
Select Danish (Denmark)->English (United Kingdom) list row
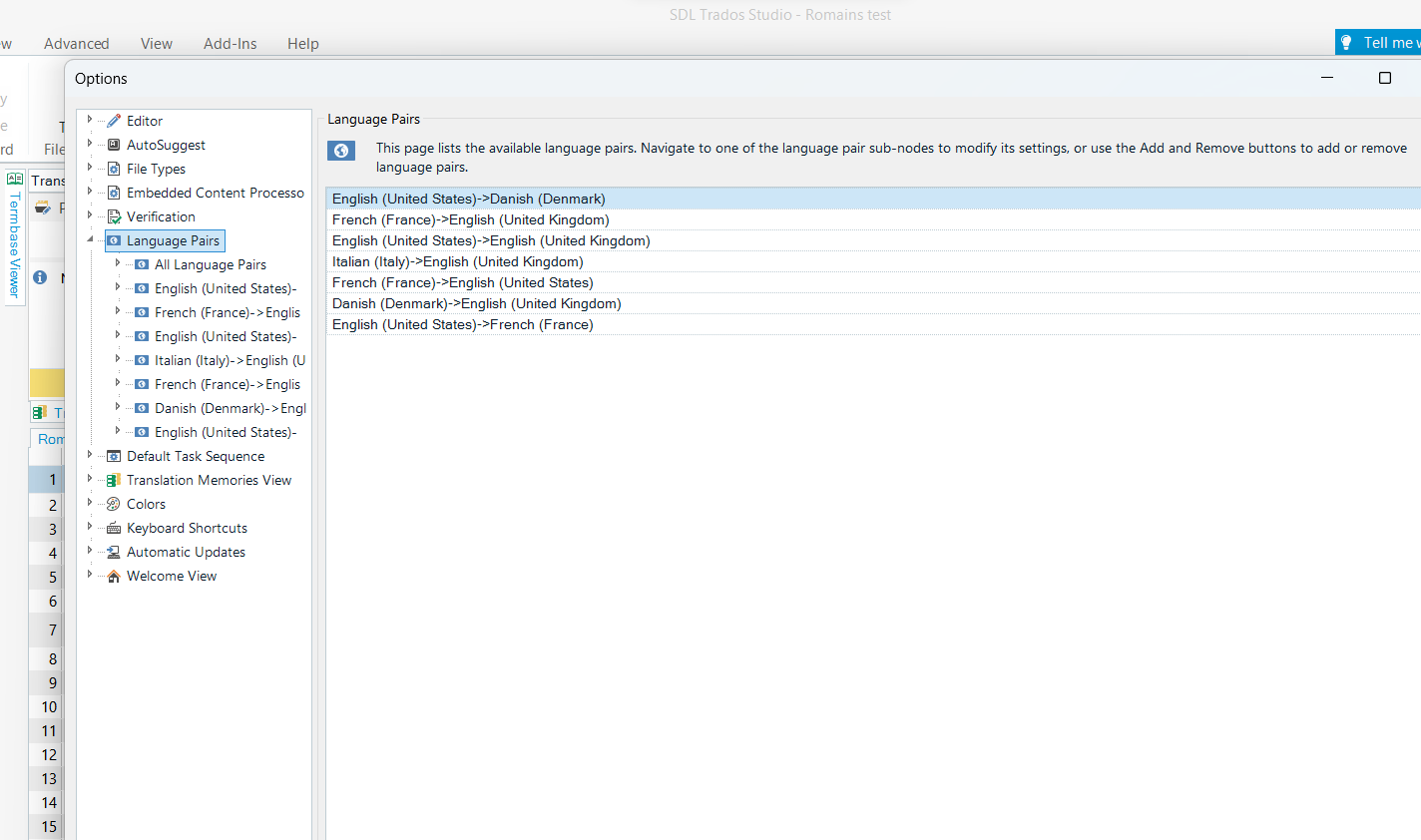[873, 303]
